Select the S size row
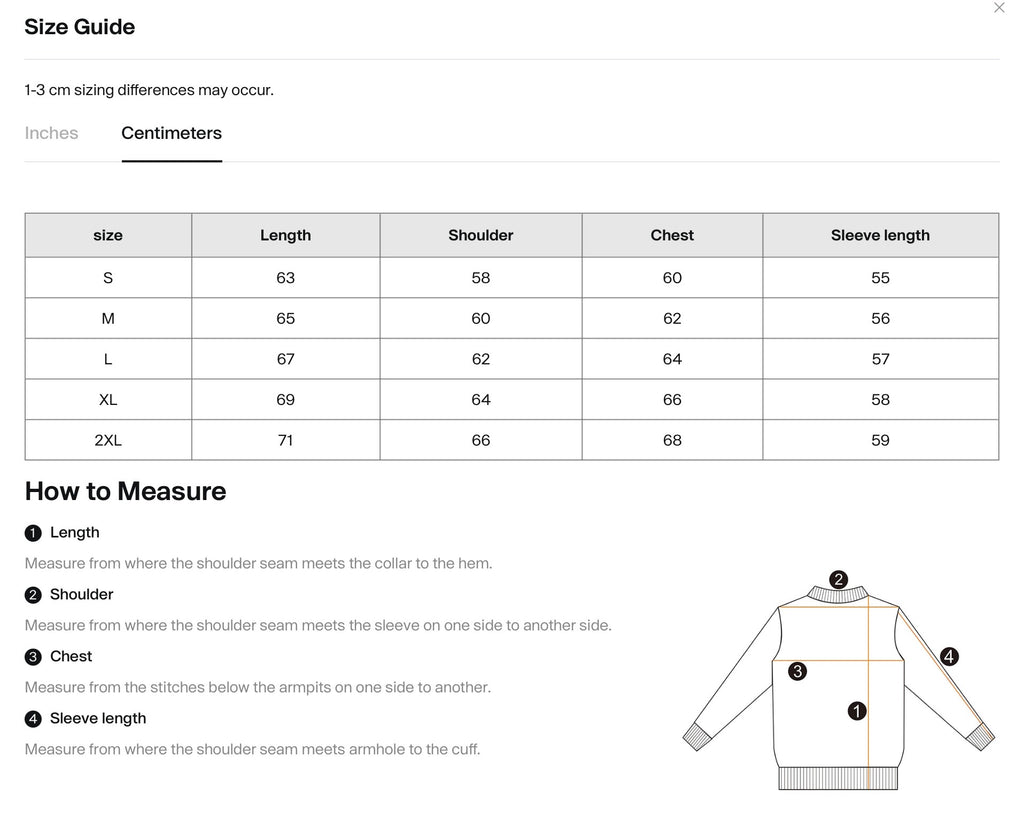This screenshot has width=1024, height=819. 108,277
